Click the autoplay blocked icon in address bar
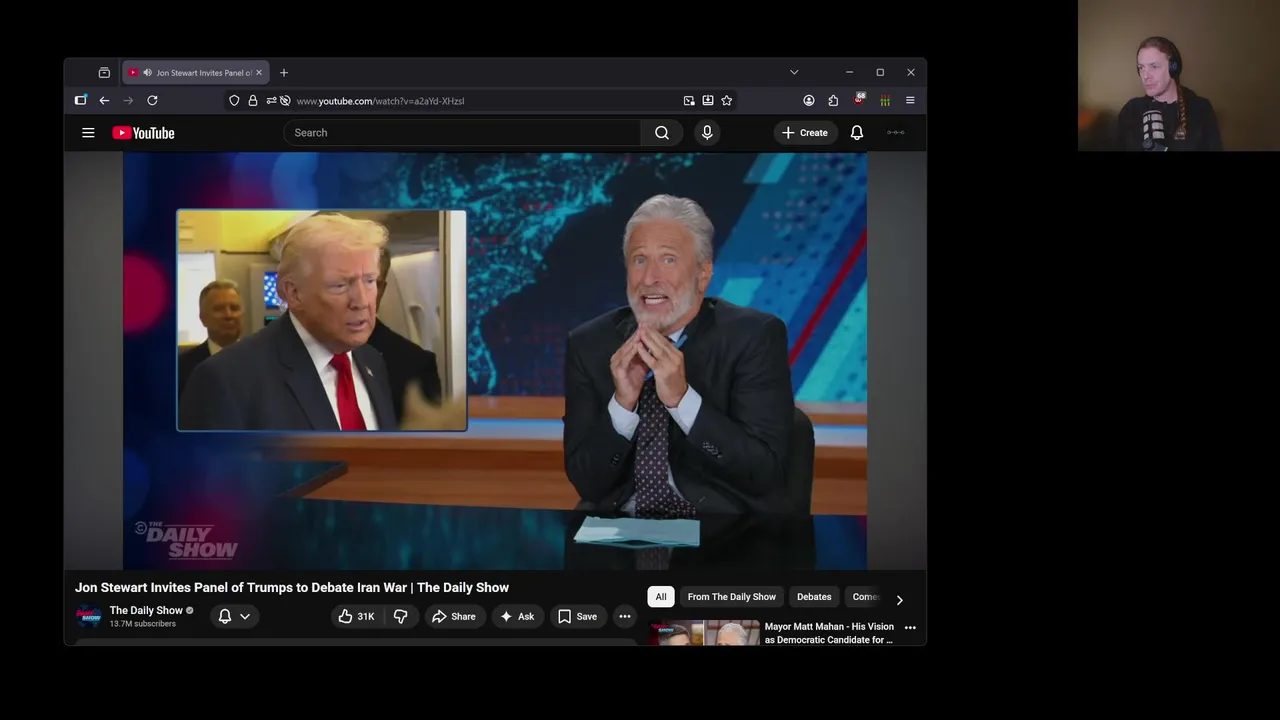This screenshot has width=1280, height=720. (285, 101)
